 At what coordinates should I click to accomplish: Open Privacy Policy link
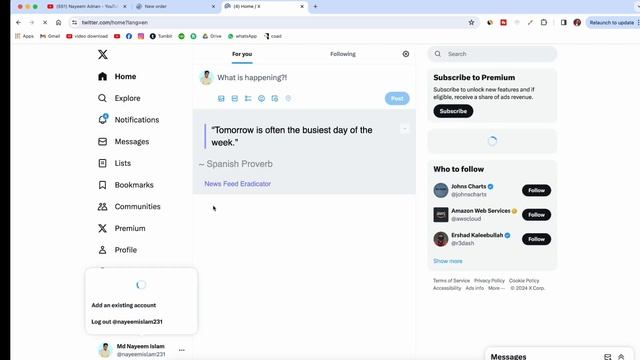489,280
